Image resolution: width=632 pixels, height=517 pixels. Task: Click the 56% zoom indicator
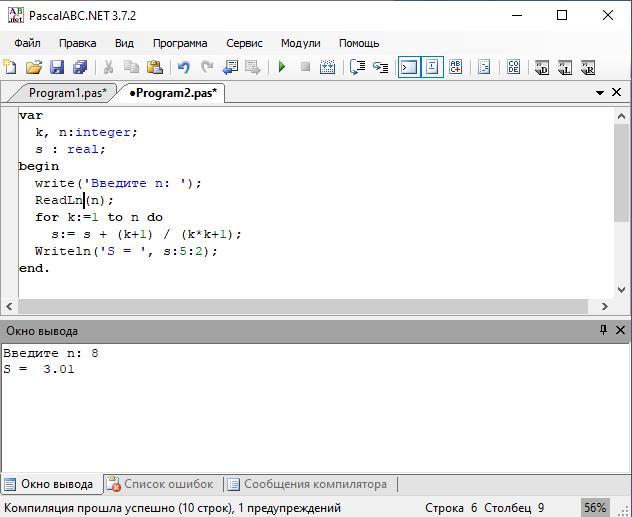click(595, 508)
